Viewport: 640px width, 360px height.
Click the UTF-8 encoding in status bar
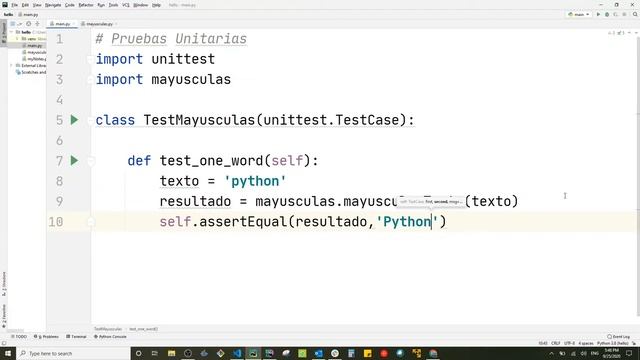pos(569,344)
